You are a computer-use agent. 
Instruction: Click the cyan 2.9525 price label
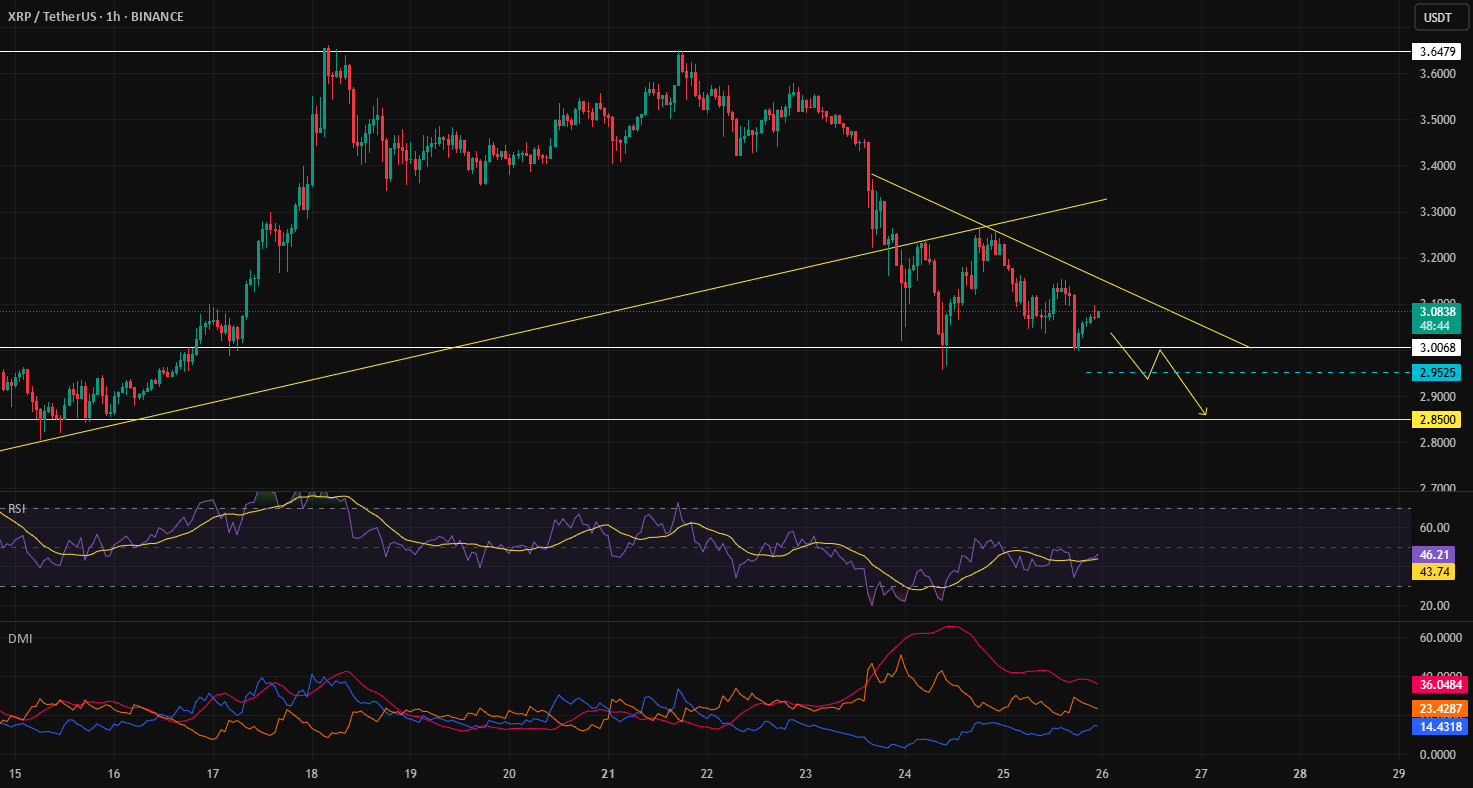1436,373
